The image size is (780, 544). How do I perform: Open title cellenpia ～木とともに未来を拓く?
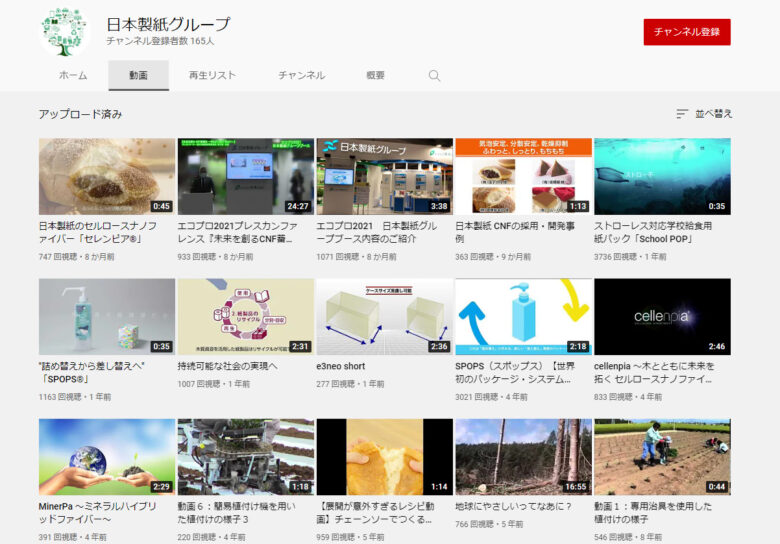click(x=654, y=372)
